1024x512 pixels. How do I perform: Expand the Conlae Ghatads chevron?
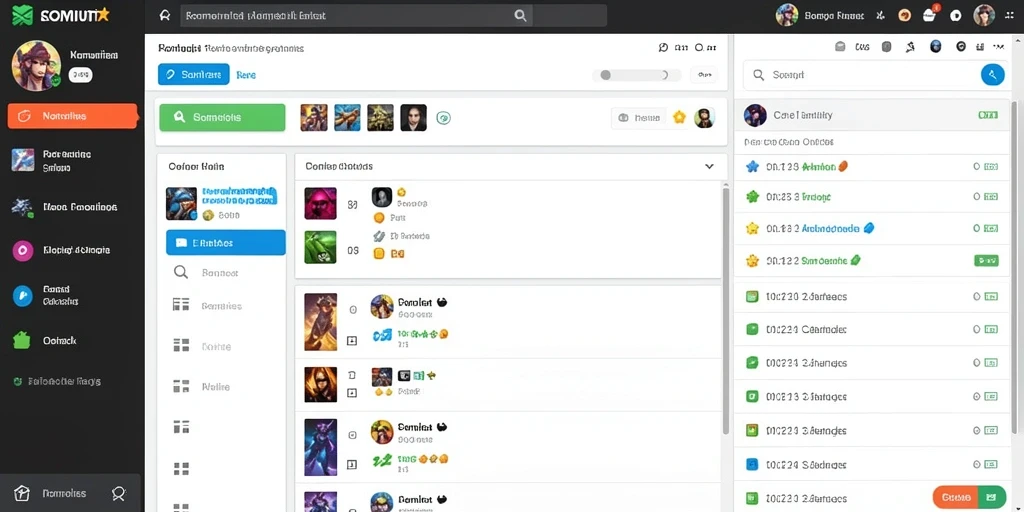point(709,167)
